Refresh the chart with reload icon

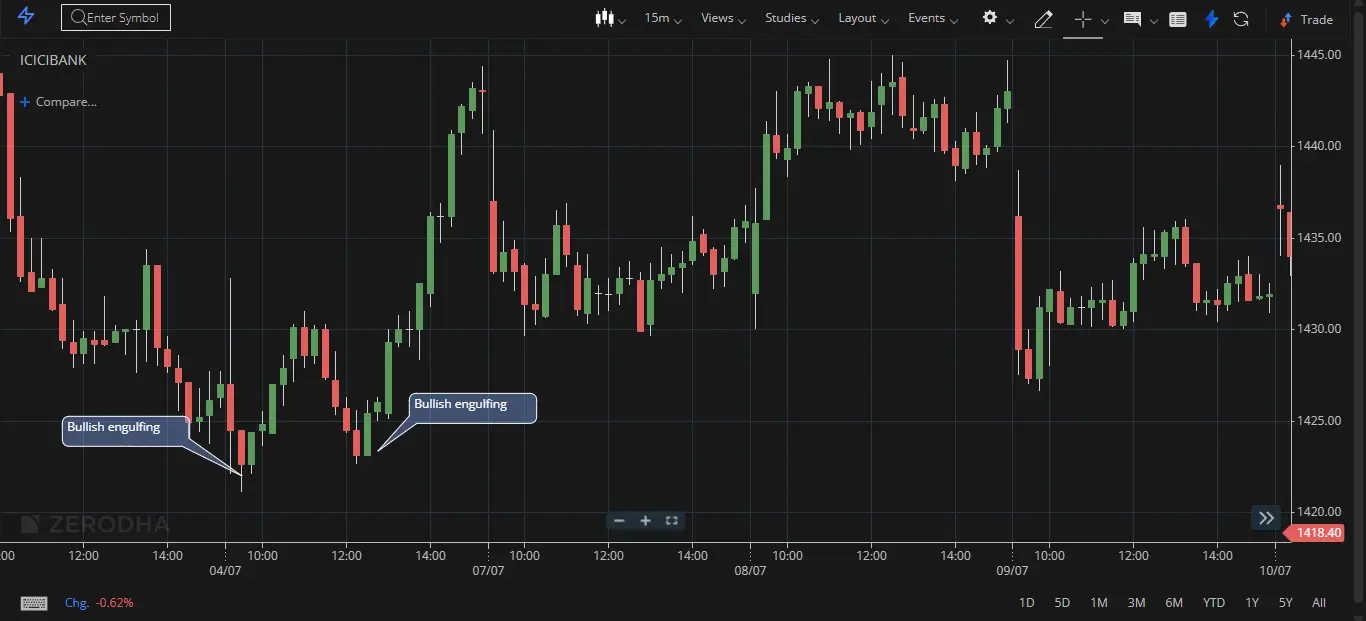[1241, 18]
